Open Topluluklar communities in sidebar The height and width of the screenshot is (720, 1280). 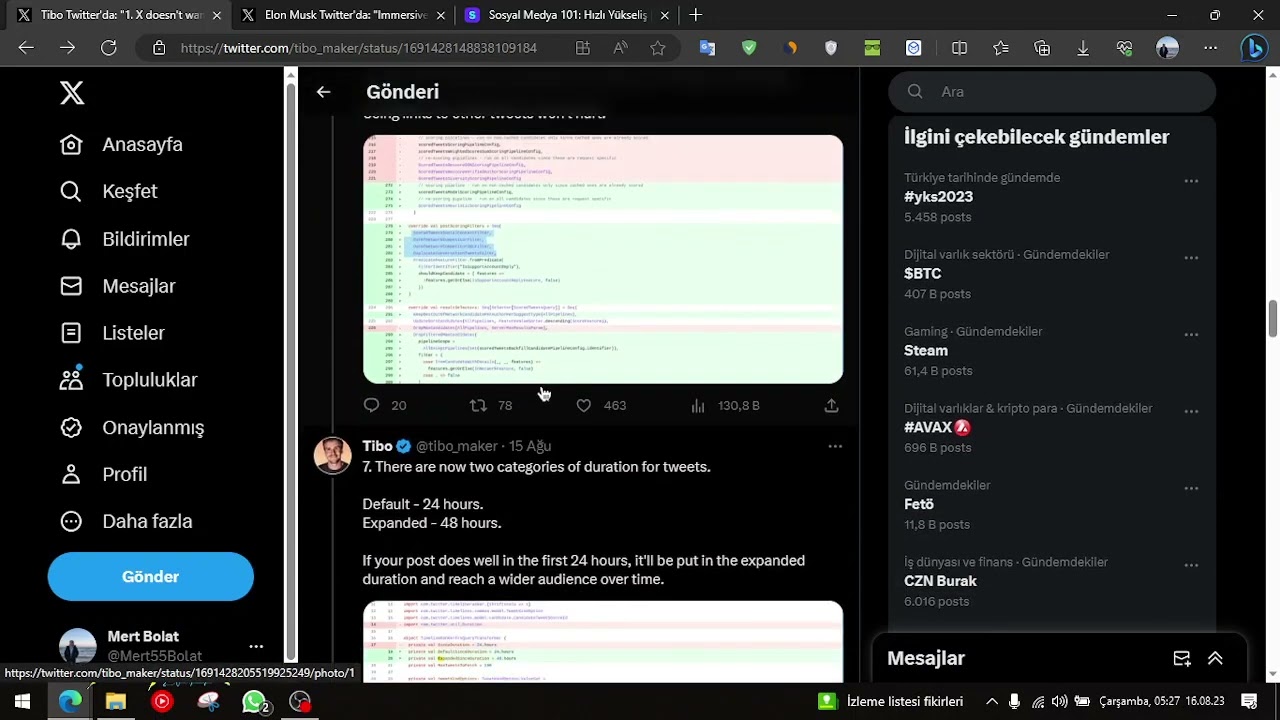pyautogui.click(x=128, y=380)
